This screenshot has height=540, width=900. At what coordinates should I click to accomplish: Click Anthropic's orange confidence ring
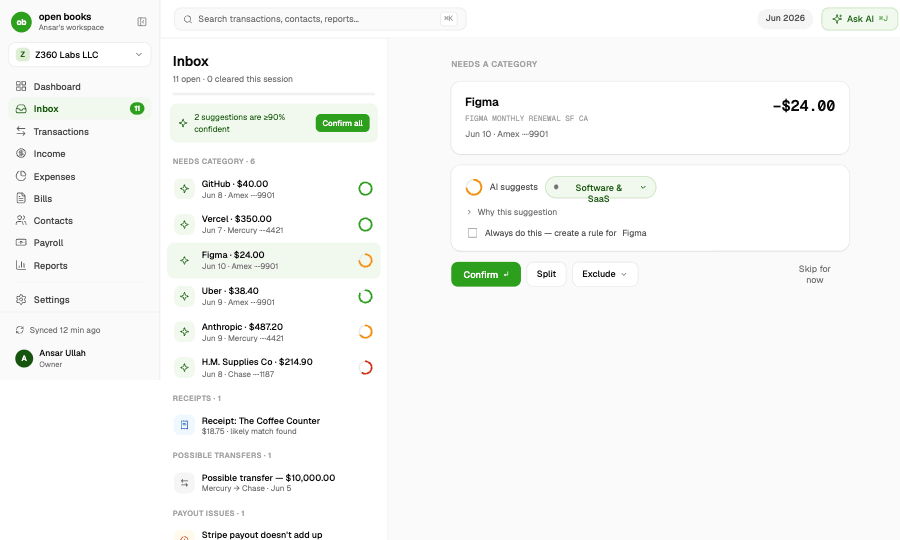(365, 332)
